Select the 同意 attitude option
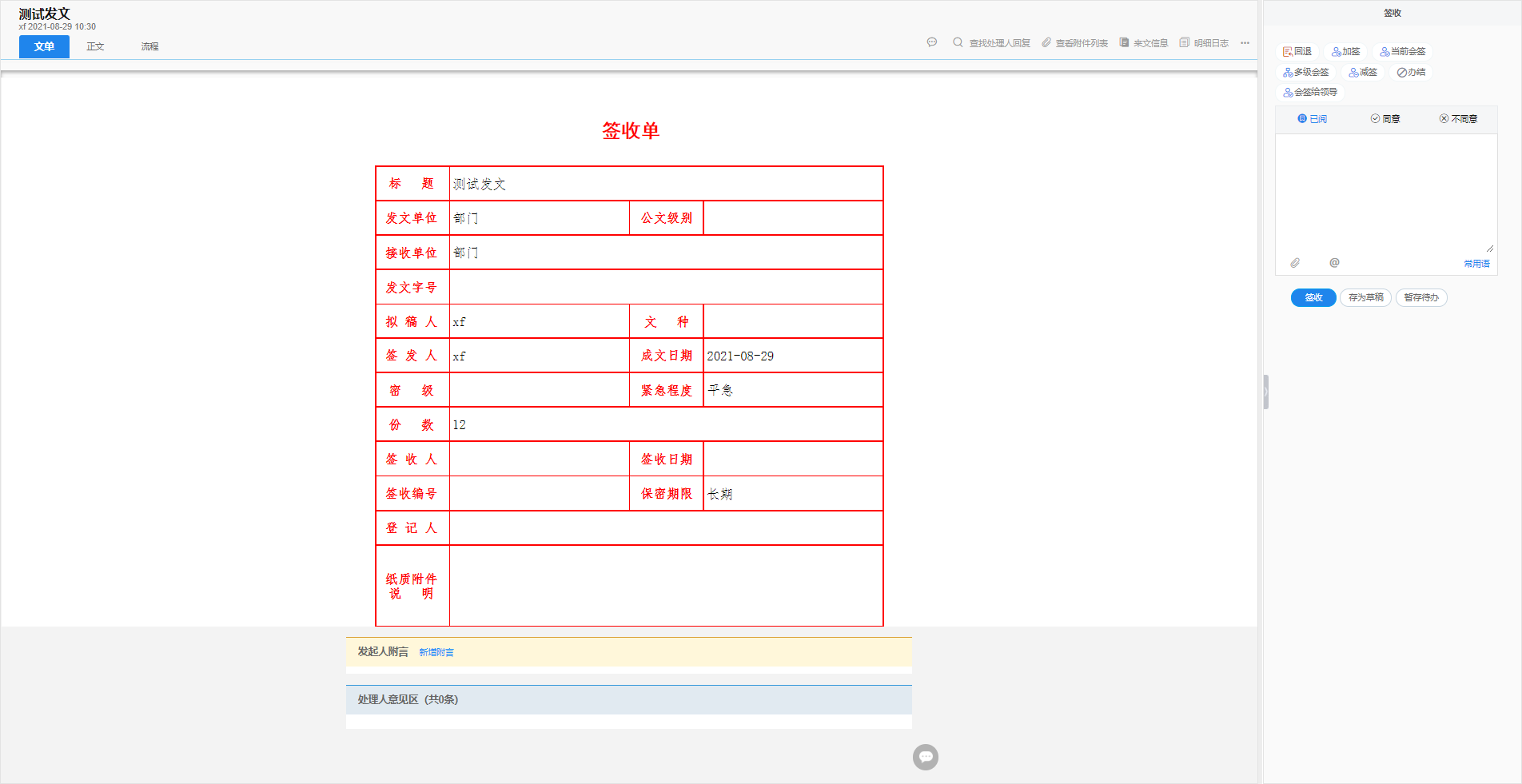1522x784 pixels. (1385, 119)
